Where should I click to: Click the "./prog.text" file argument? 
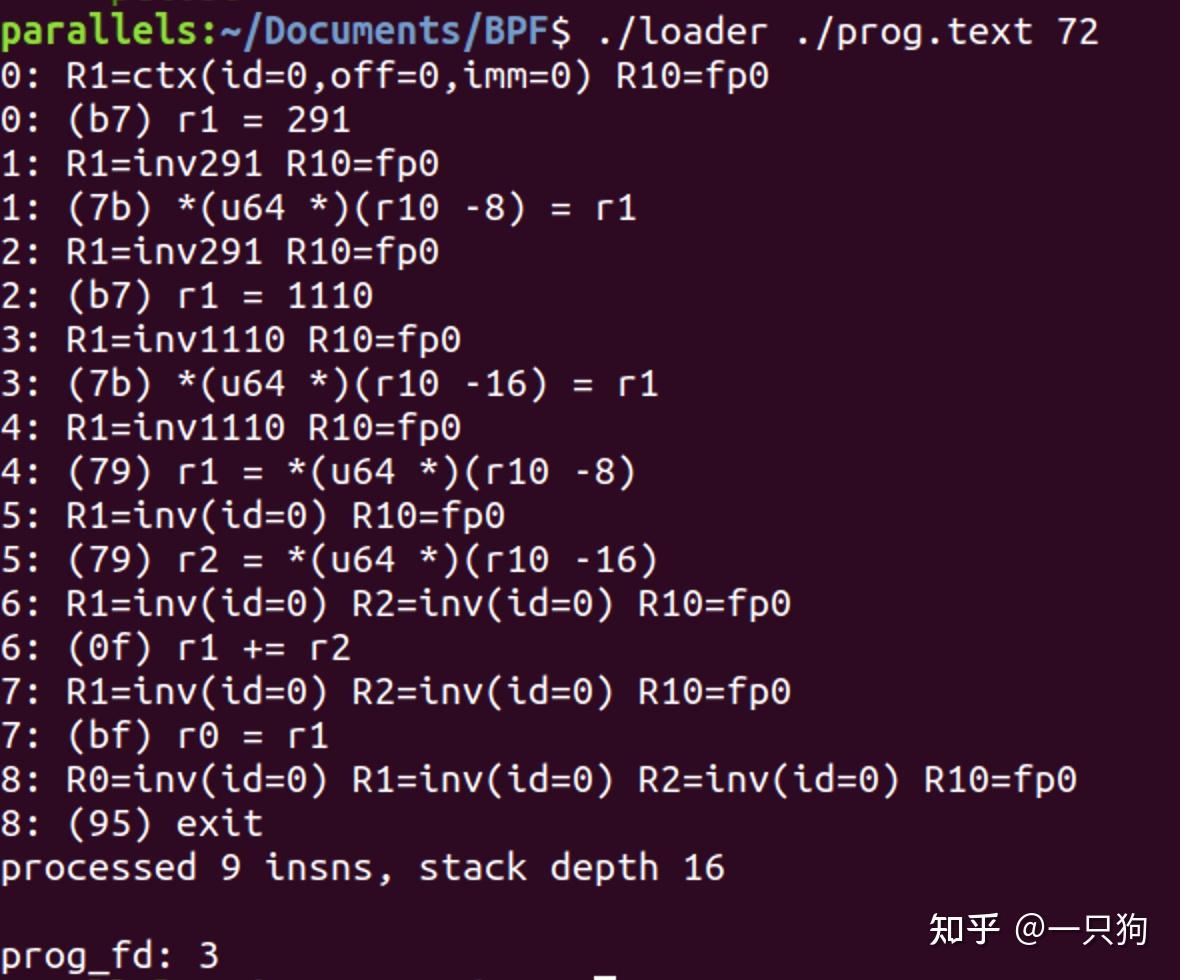coord(914,32)
